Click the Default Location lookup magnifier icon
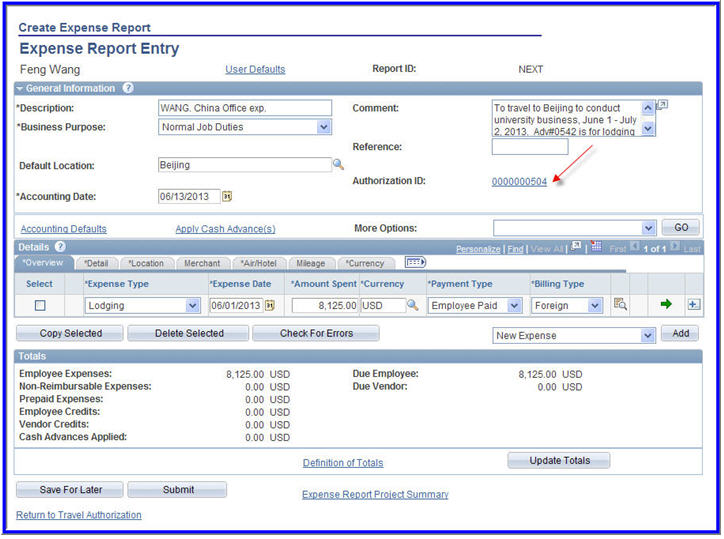The image size is (724, 539). (x=338, y=164)
